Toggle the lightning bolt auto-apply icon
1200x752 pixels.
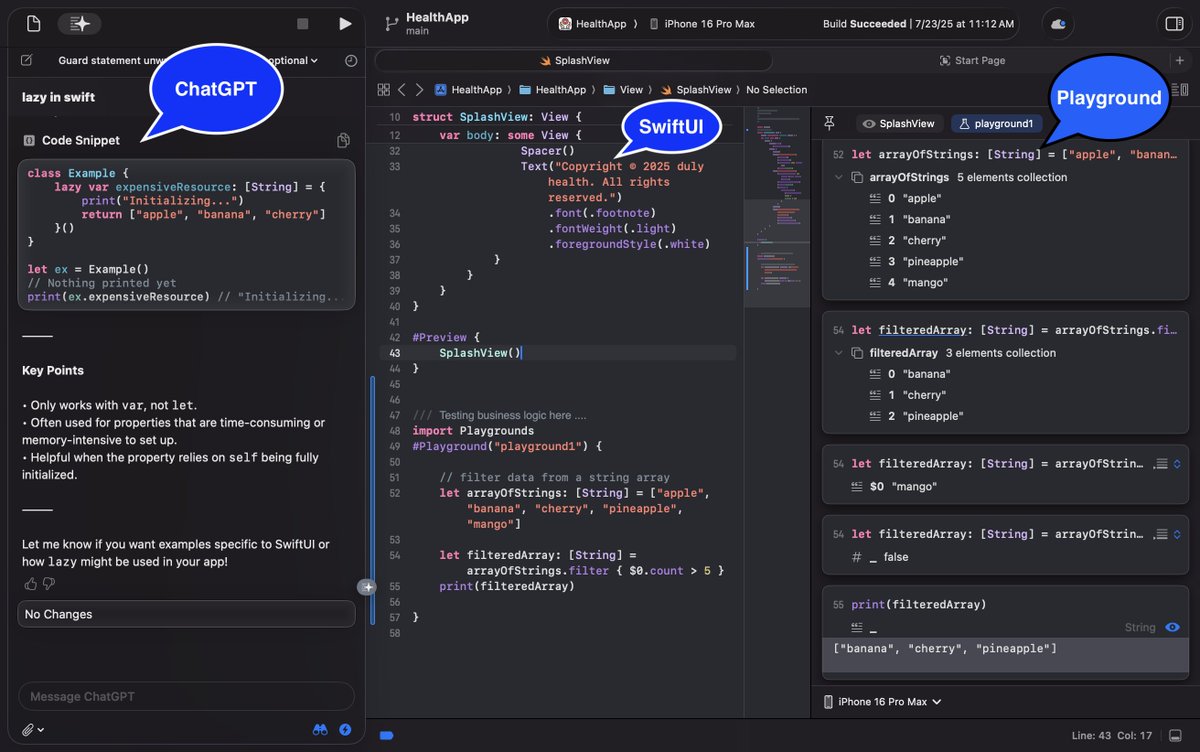coord(345,730)
